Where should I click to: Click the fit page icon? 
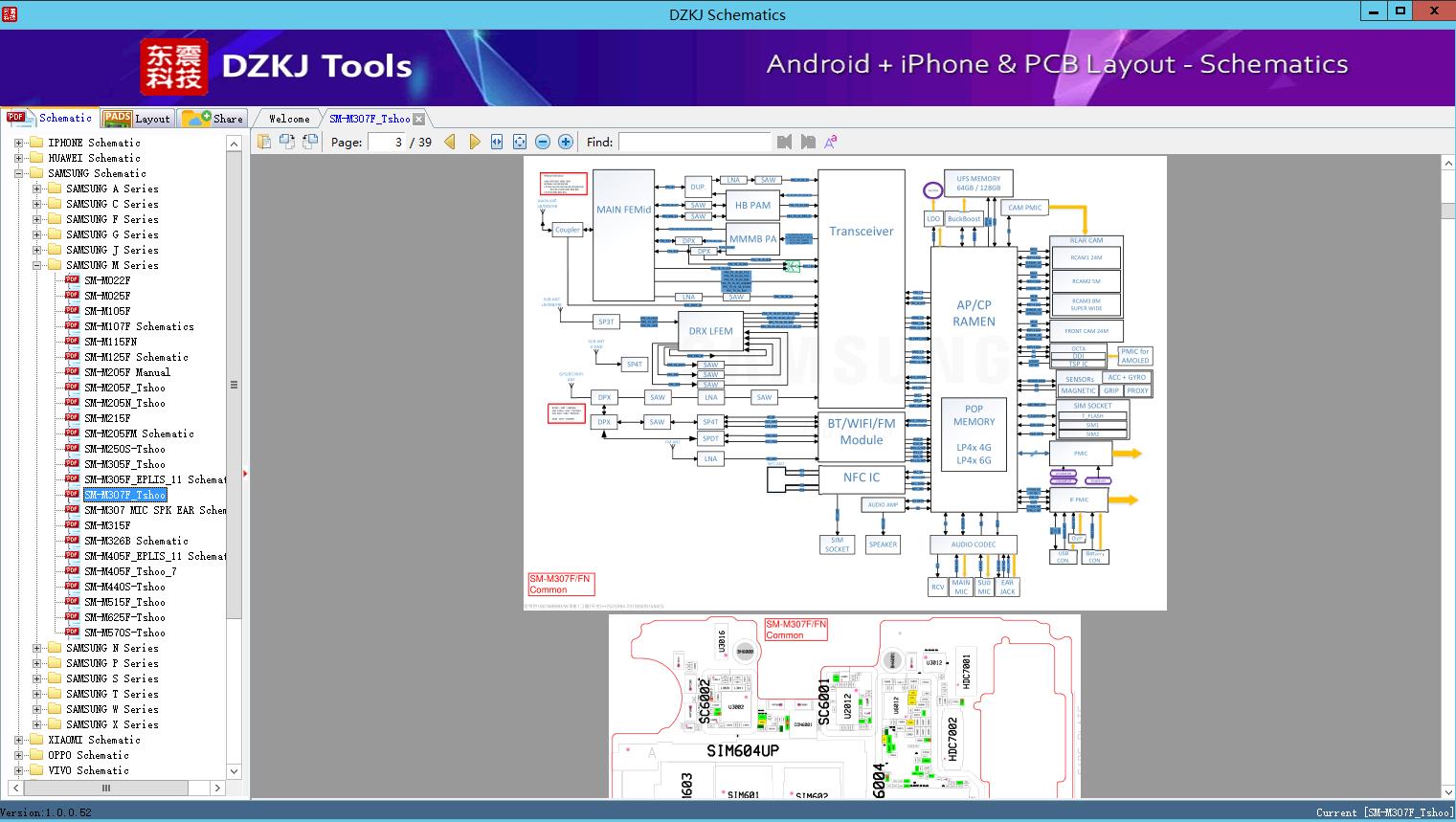tap(520, 142)
